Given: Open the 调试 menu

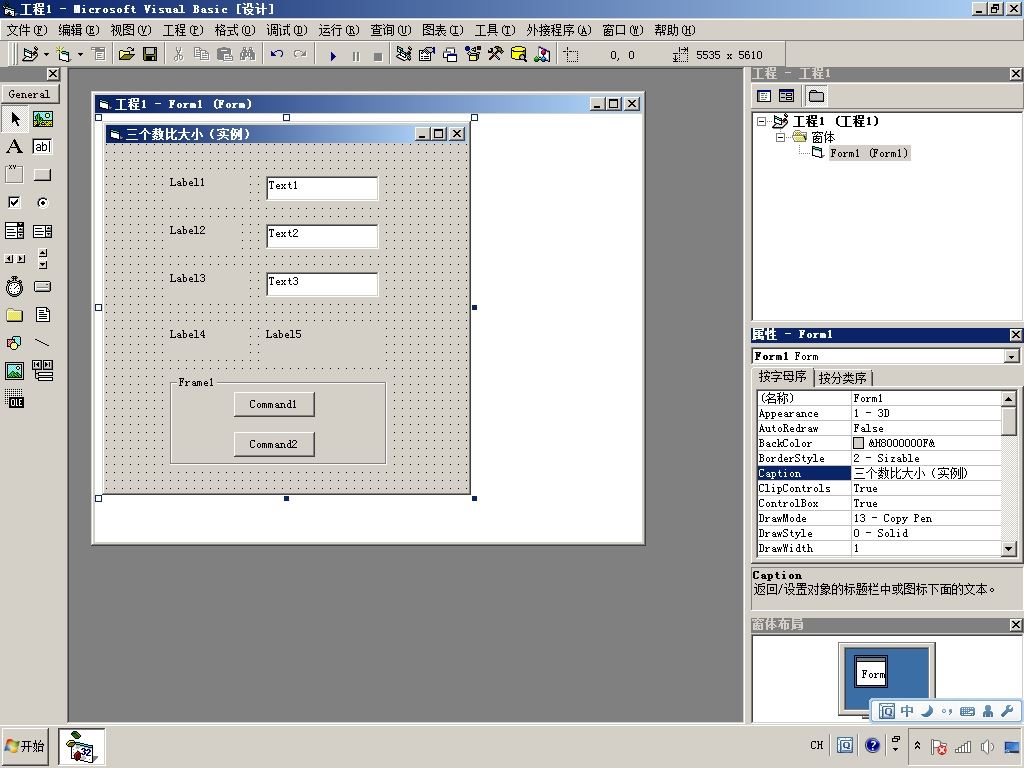Looking at the screenshot, I should [287, 30].
